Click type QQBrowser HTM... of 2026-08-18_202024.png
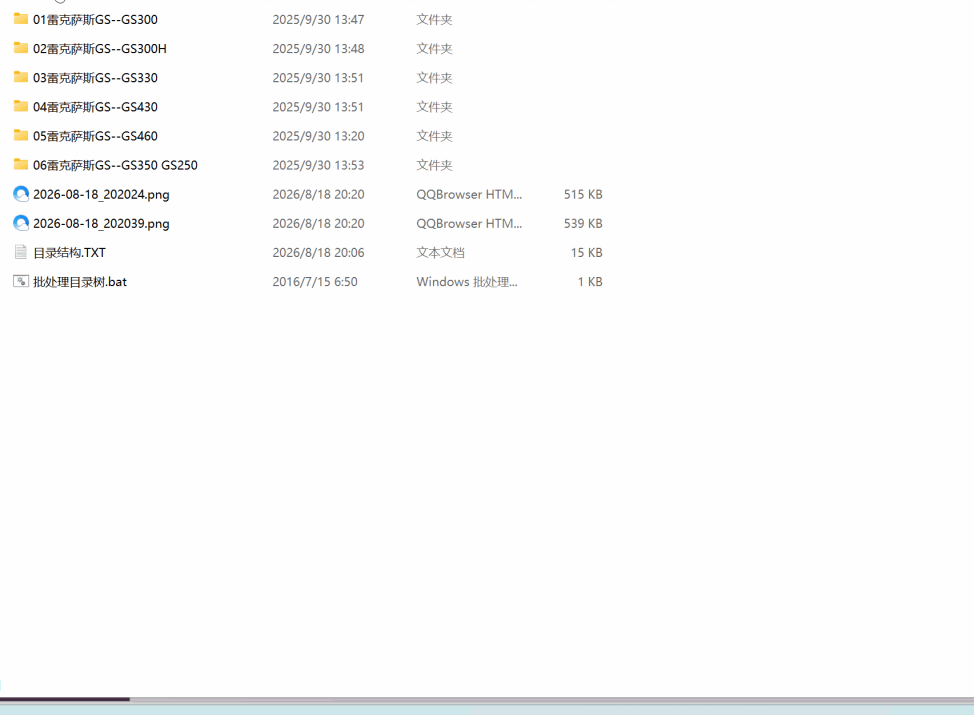 tap(469, 194)
